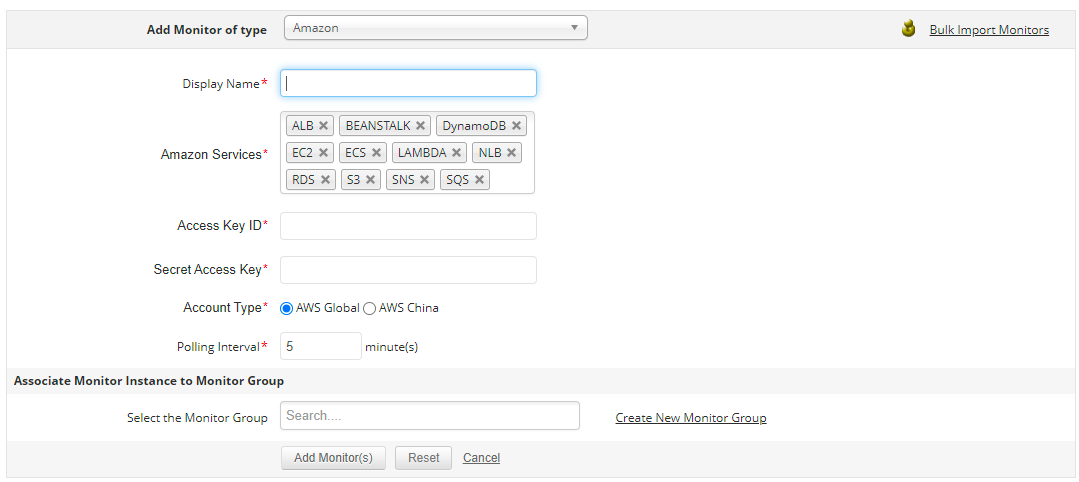Open the Add Monitor type dropdown
1079x482 pixels.
coord(436,28)
